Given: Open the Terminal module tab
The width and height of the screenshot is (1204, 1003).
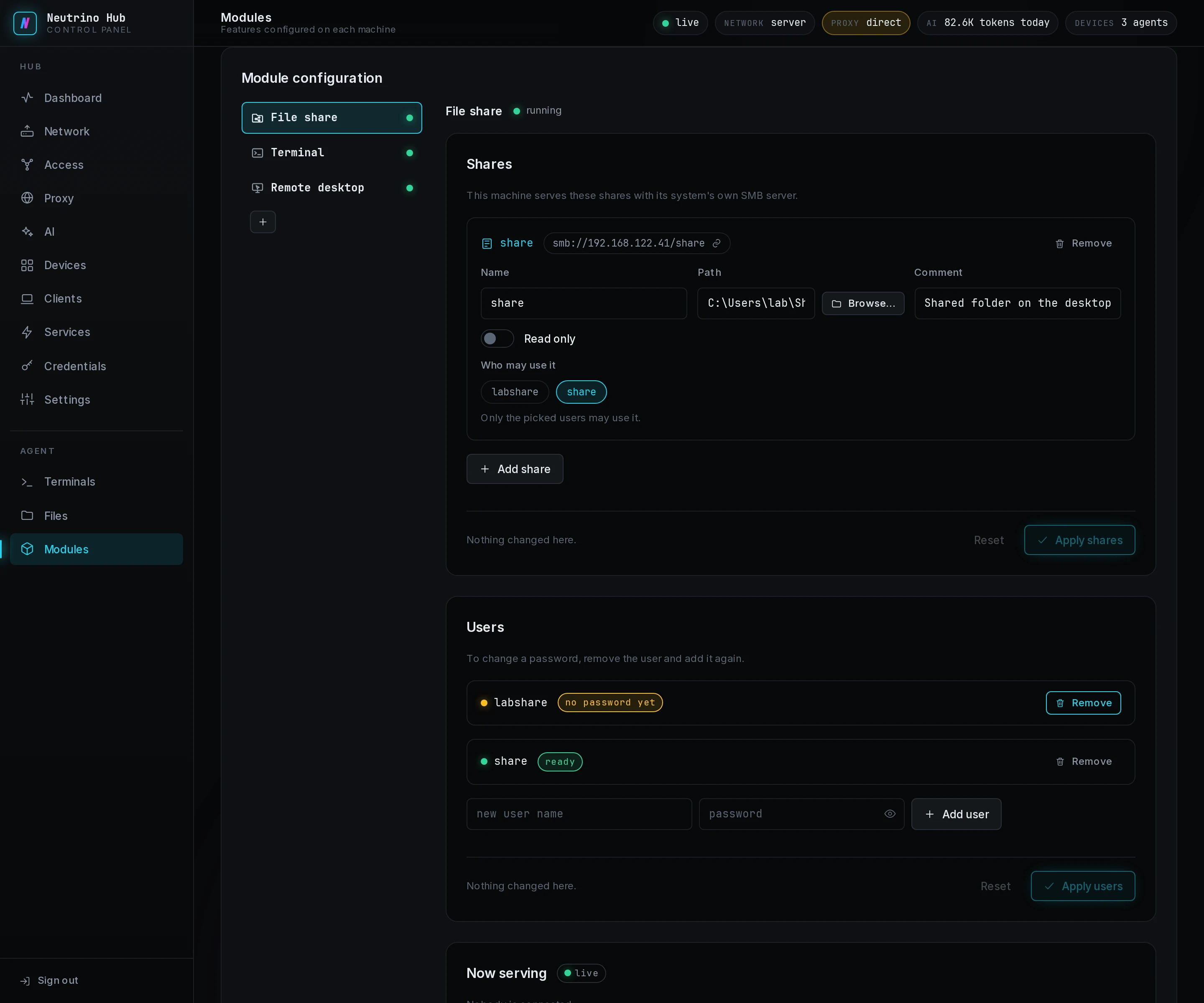Looking at the screenshot, I should pos(332,153).
